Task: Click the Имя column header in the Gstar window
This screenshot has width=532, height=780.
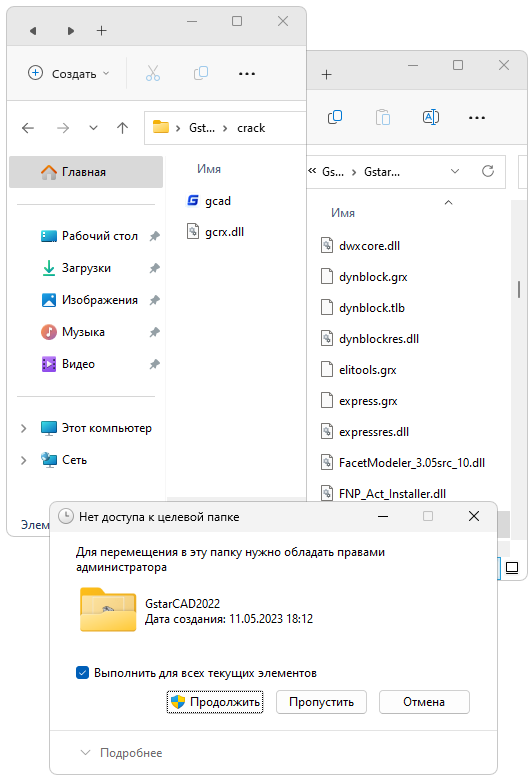Action: (x=343, y=213)
